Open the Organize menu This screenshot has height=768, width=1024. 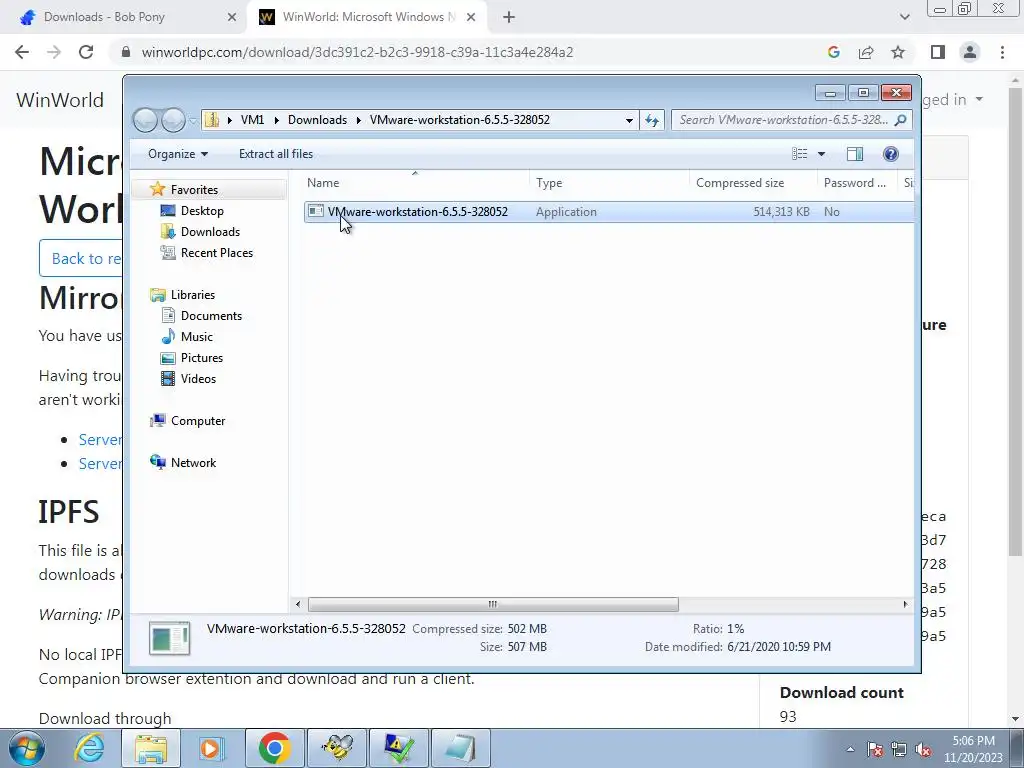[x=178, y=154]
